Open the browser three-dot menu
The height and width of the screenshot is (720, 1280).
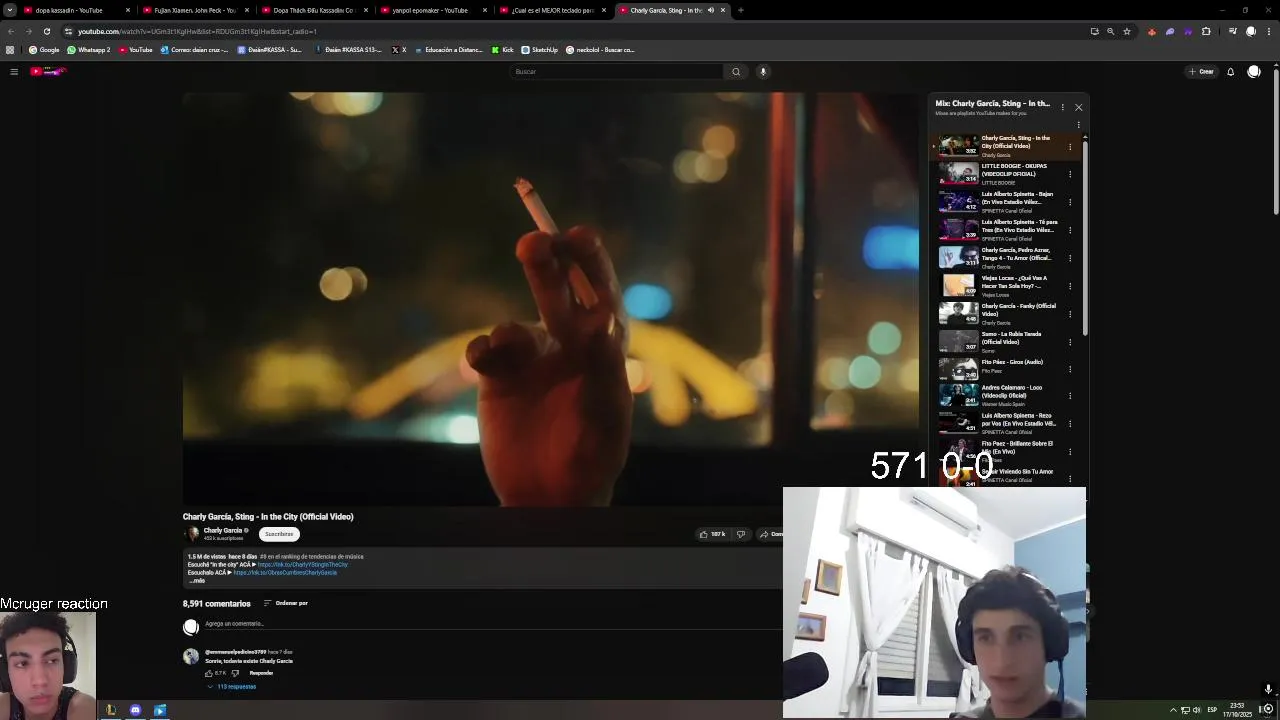tap(1269, 31)
